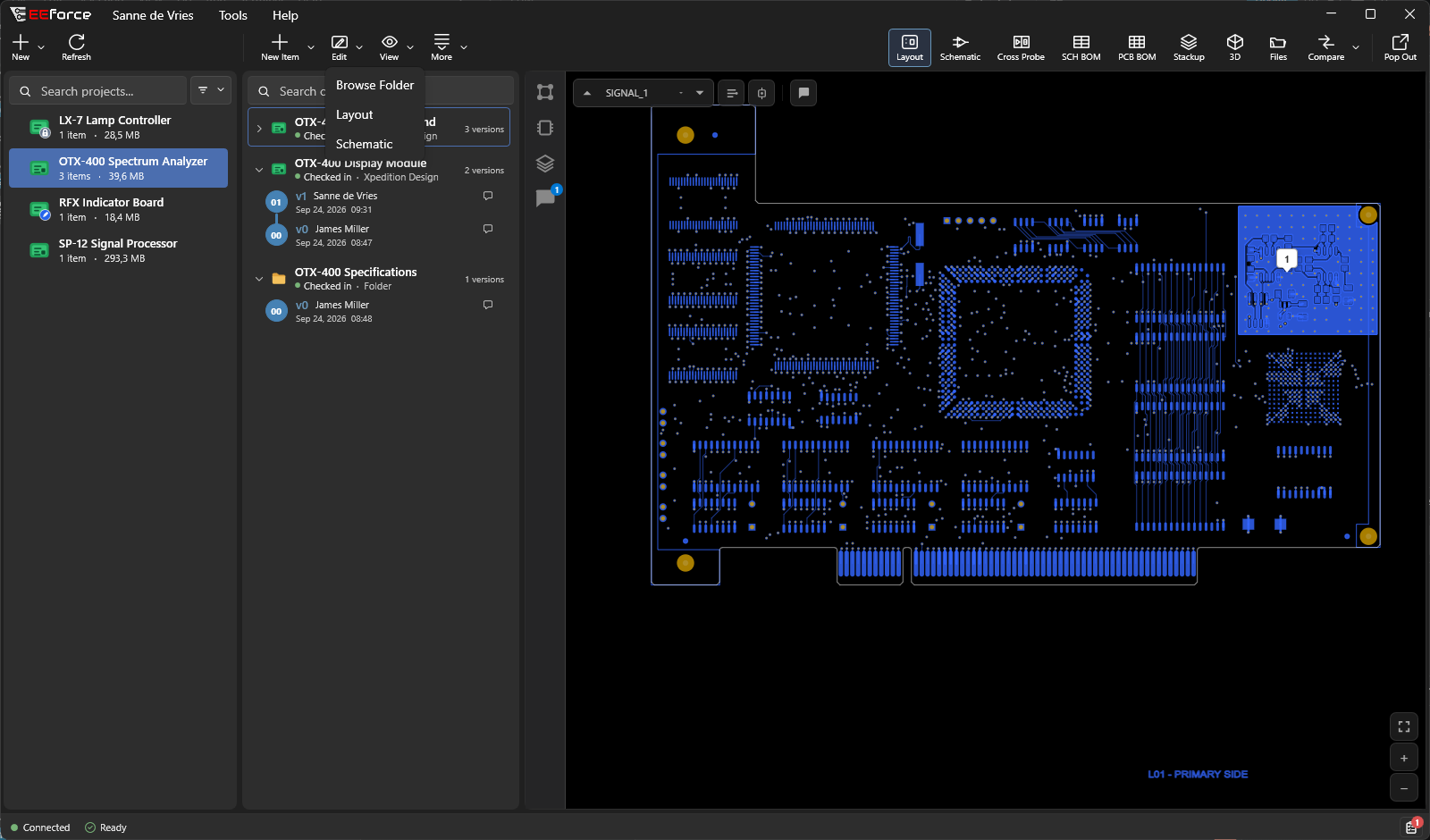Open version v1 by Sanne de Vries
Viewport: 1430px width, 840px height.
tap(383, 203)
